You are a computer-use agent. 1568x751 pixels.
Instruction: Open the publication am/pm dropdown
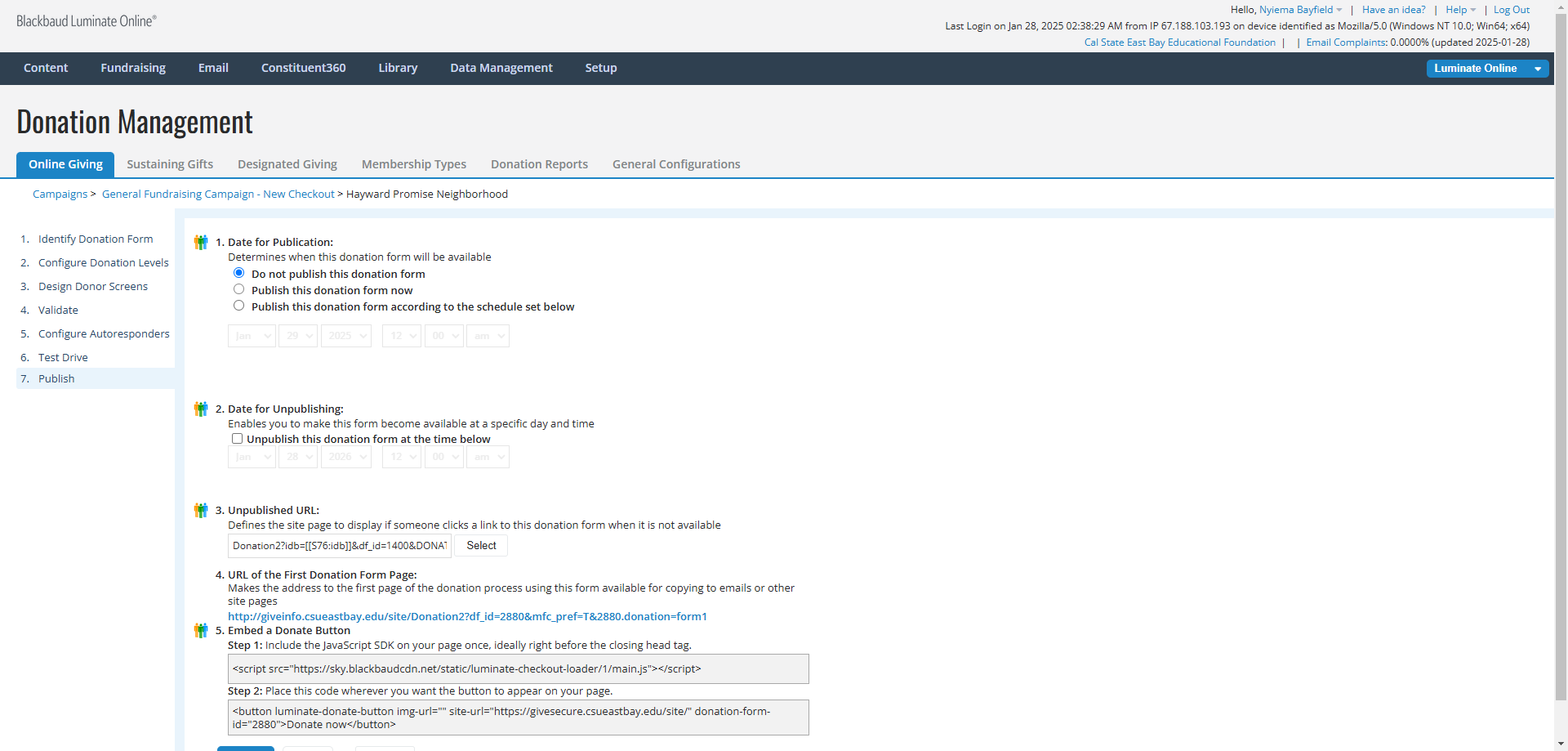488,336
